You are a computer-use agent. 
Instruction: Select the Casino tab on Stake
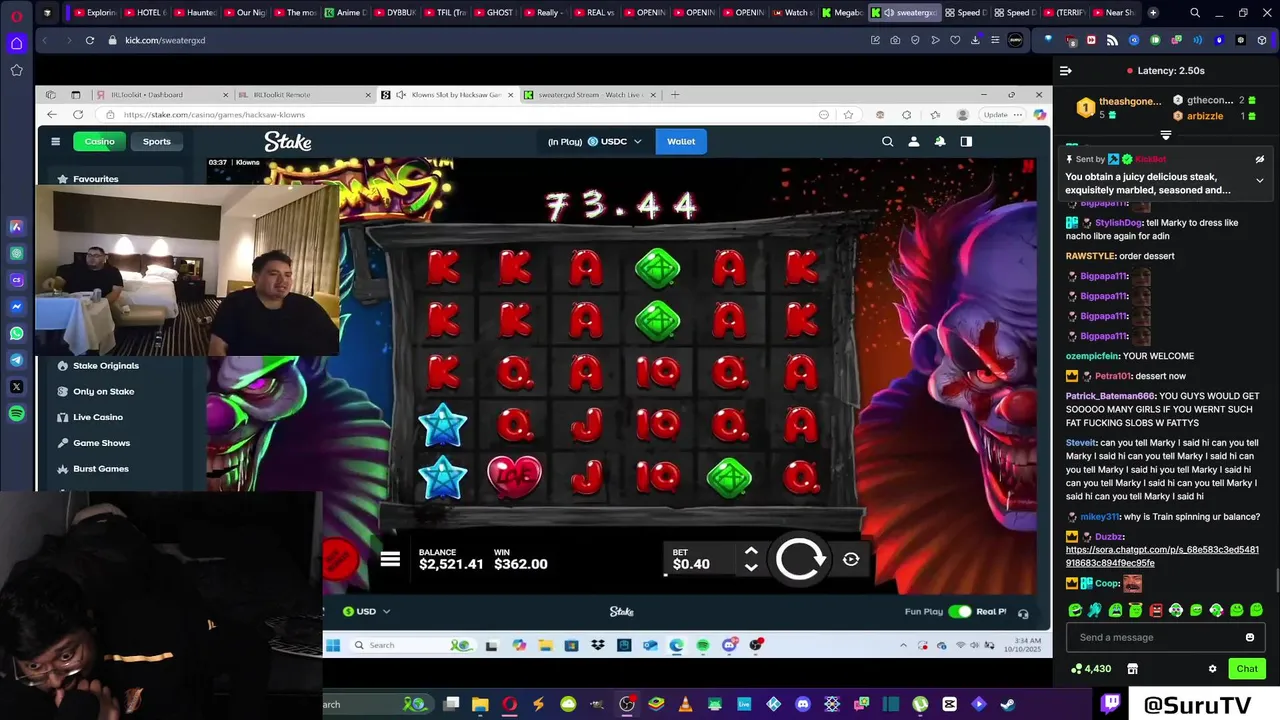click(99, 142)
